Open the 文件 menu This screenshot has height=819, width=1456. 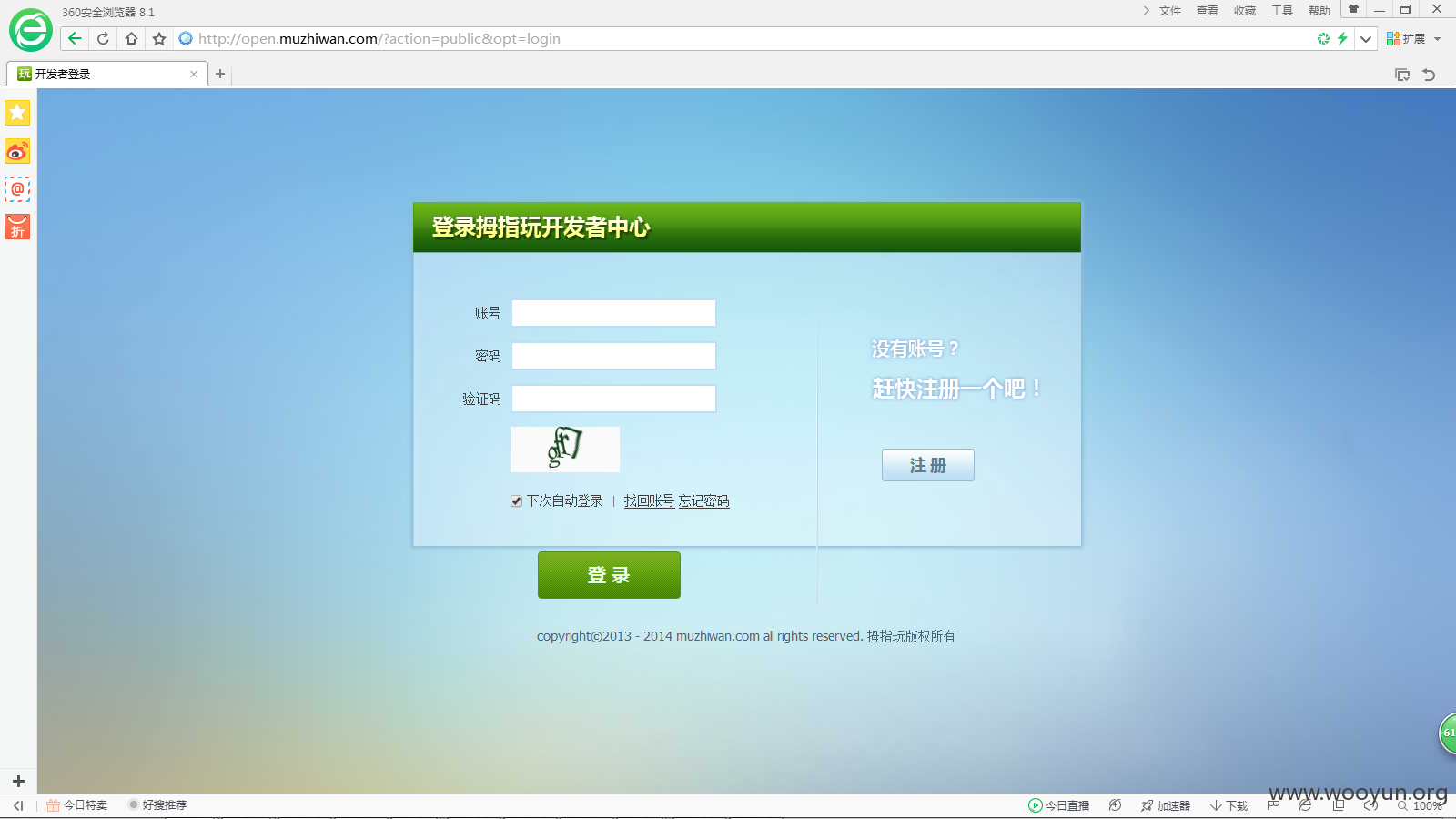(x=1170, y=11)
